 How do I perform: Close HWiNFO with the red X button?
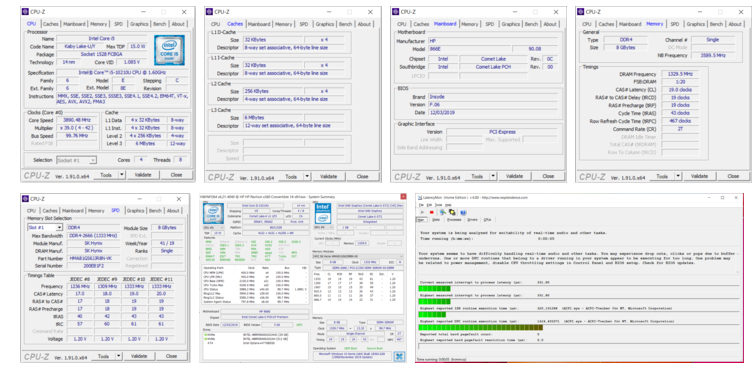coord(403,196)
